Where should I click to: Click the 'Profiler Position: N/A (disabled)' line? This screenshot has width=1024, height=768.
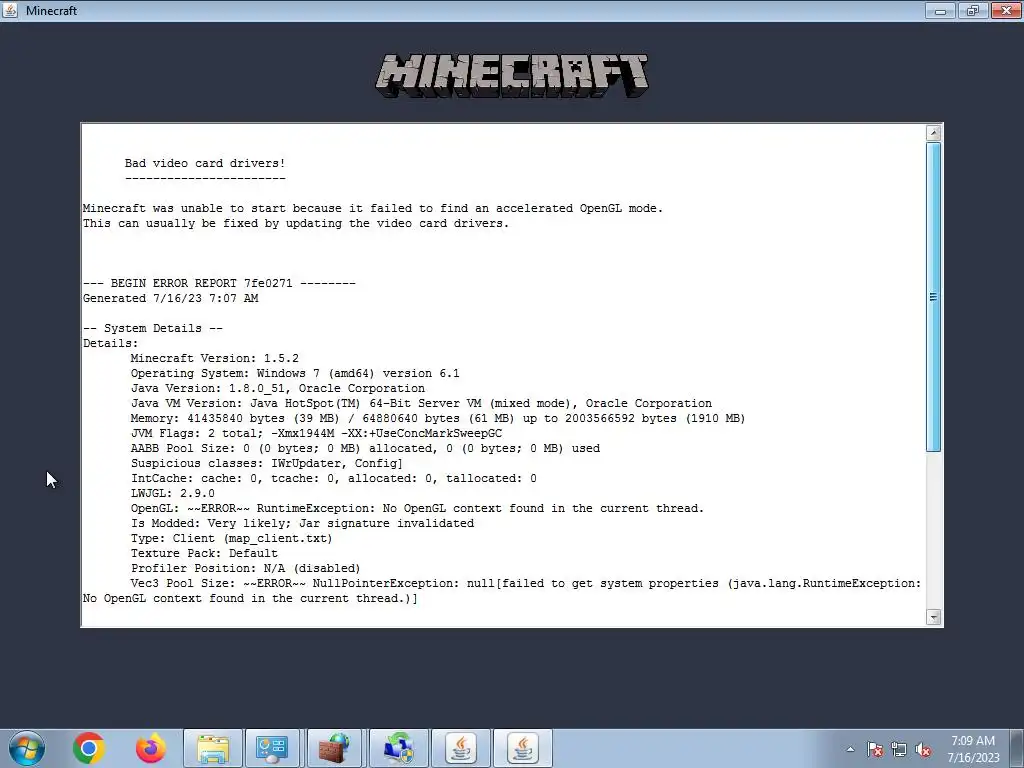tap(246, 569)
